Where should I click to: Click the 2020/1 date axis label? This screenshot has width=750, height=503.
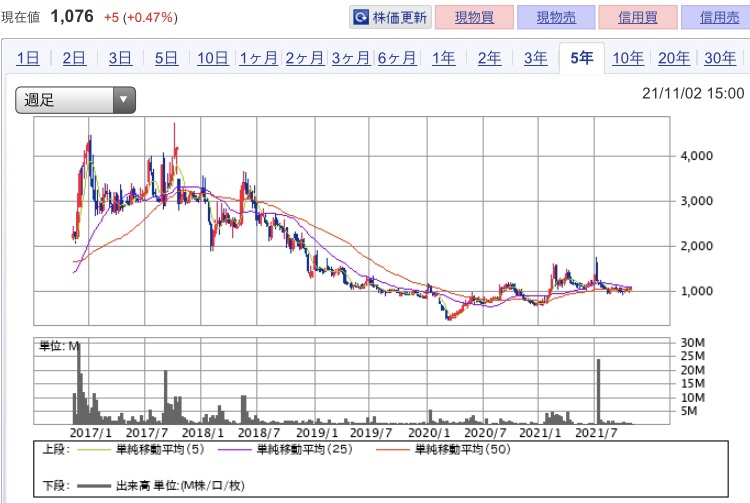pos(429,433)
